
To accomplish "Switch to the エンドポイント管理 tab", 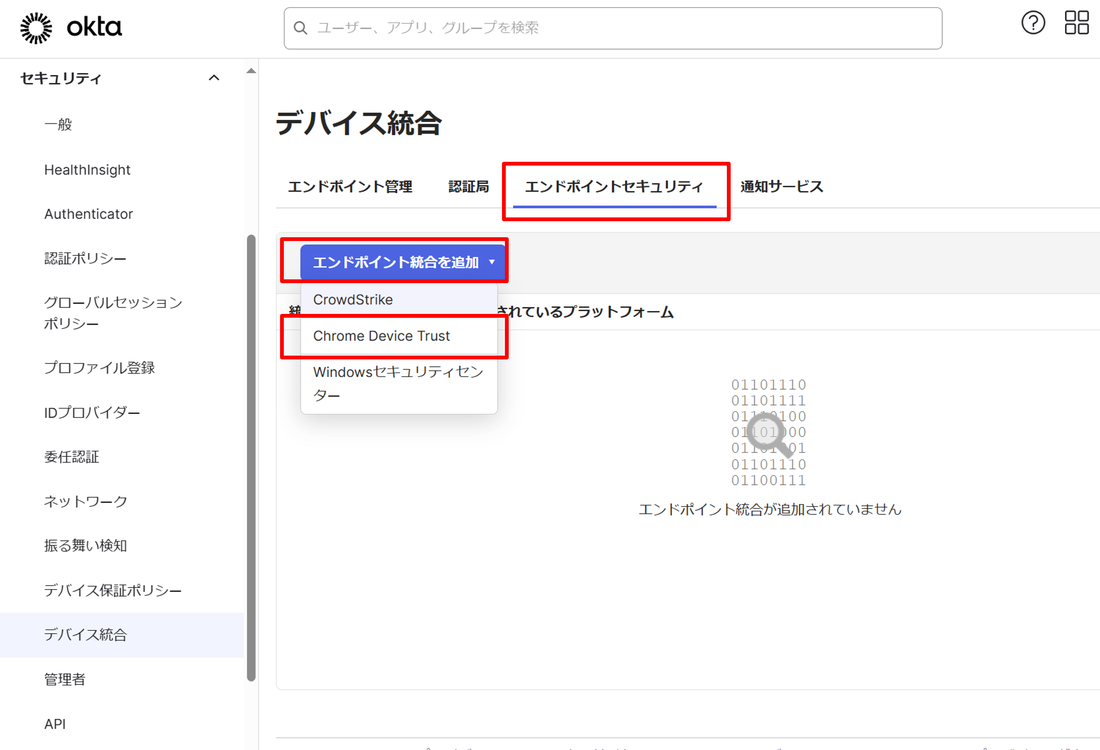I will pos(349,187).
